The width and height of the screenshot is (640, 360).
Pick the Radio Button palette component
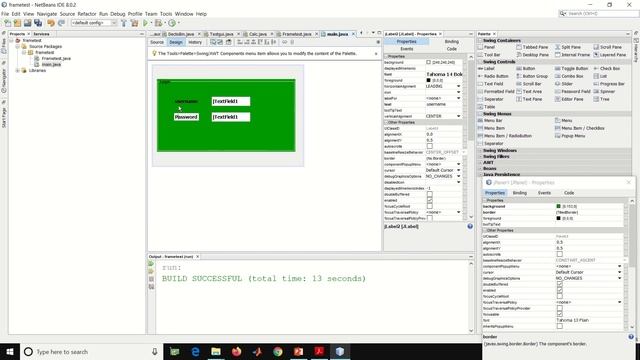pos(493,76)
